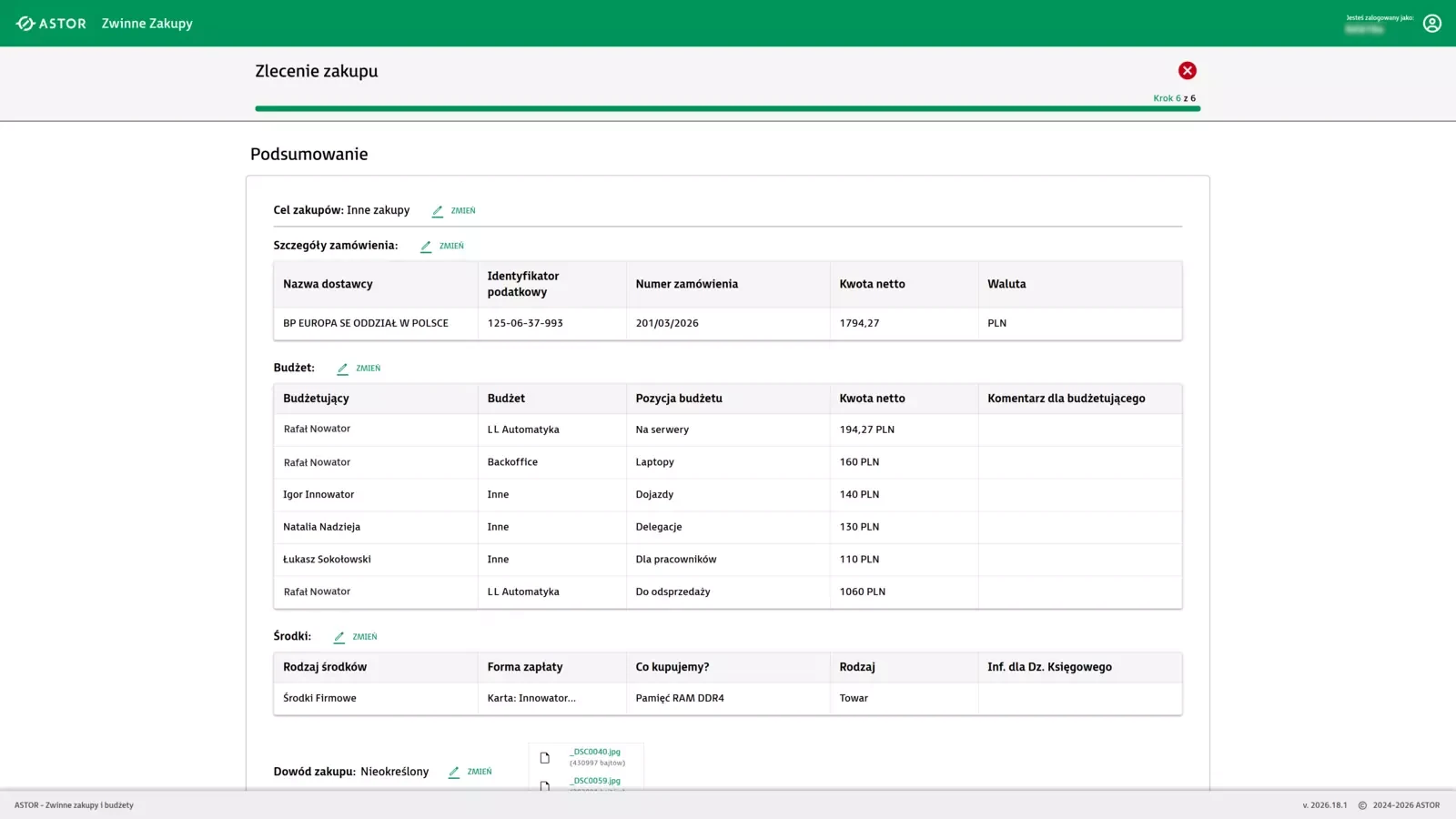This screenshot has width=1456, height=819.
Task: Click the purchase order progress bar
Action: 727,108
